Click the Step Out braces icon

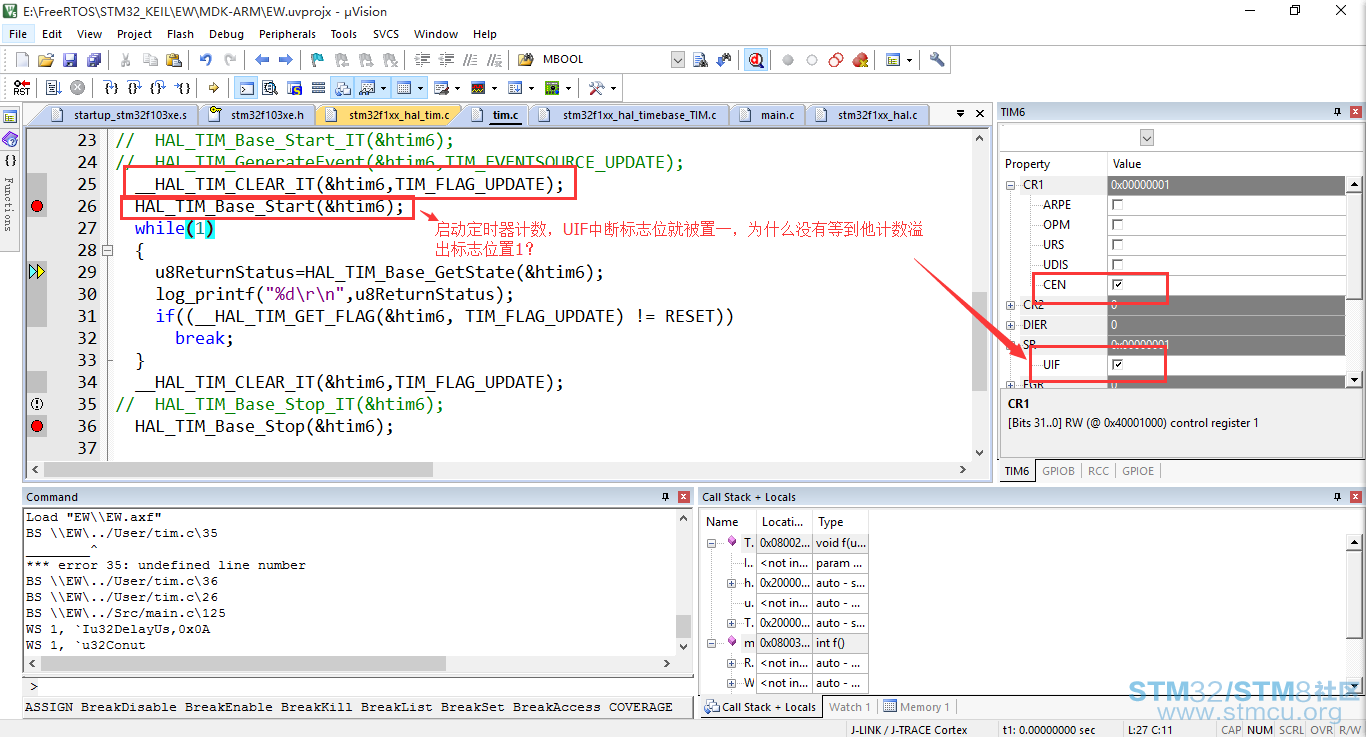pos(159,88)
